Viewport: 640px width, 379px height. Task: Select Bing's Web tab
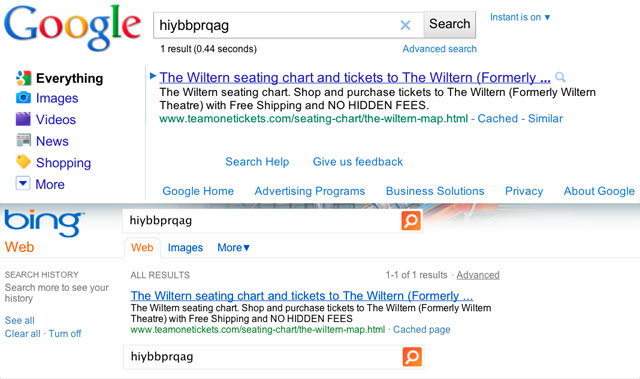[x=142, y=248]
